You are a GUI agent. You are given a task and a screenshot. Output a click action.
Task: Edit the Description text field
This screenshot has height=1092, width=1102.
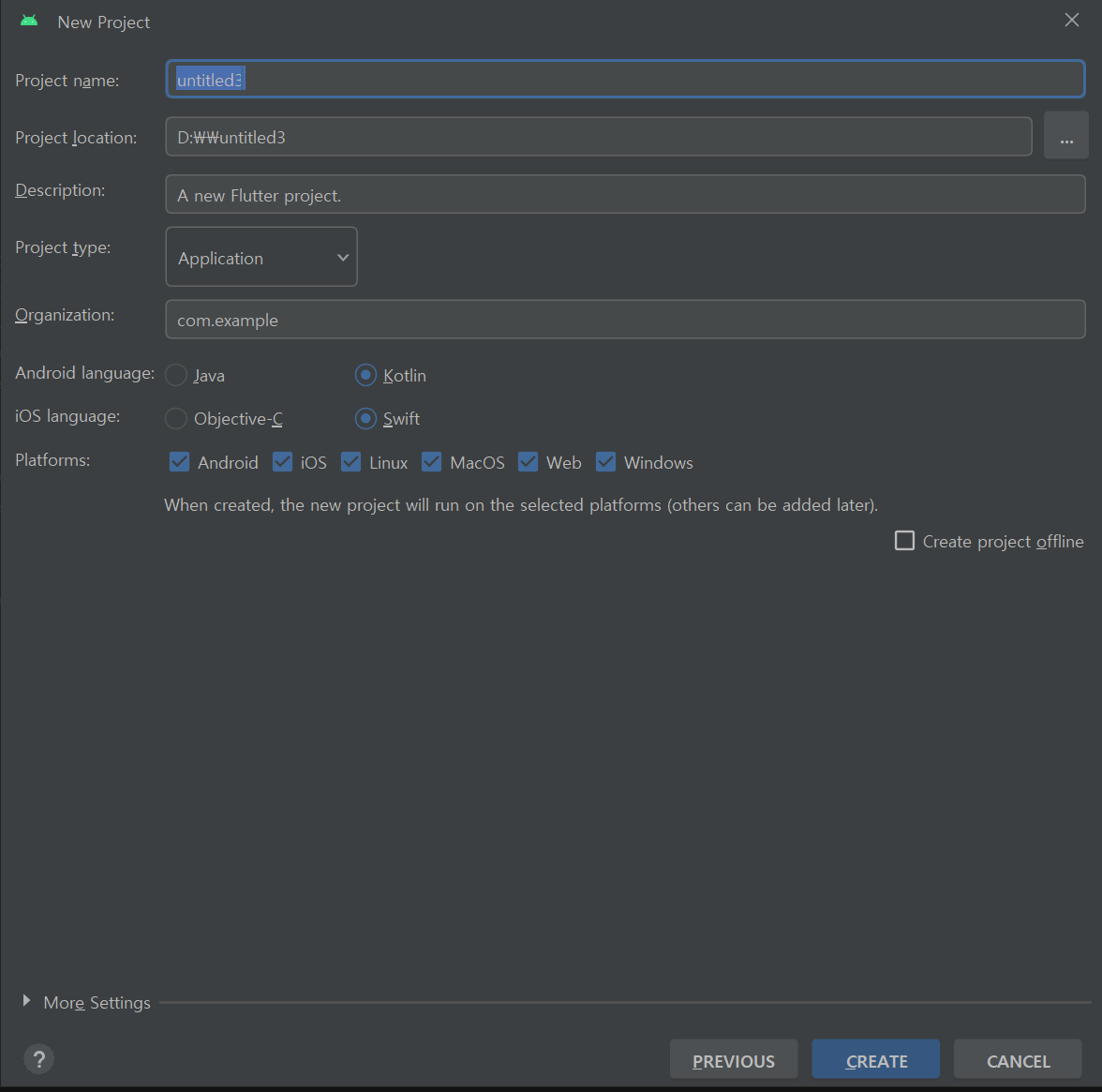pos(626,194)
